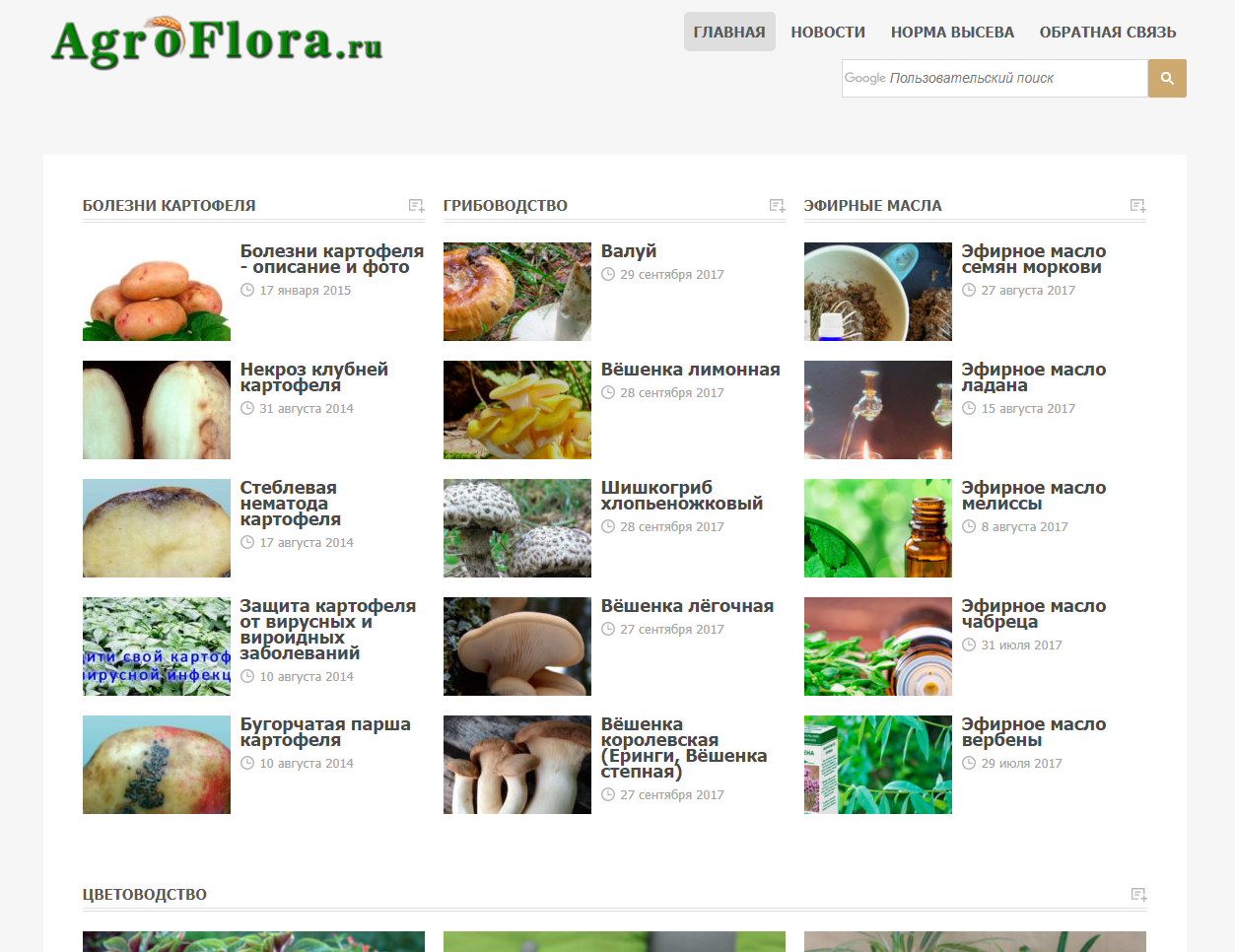Open more icon beside Эфирные масла heading

(1138, 206)
